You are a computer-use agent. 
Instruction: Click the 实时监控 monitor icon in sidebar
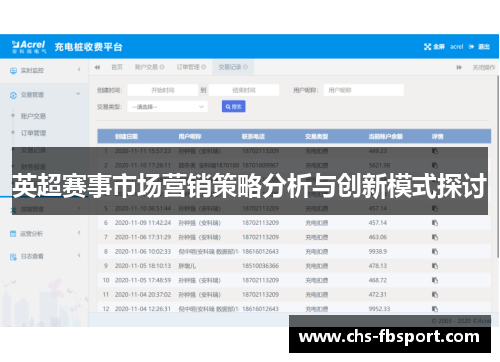coord(13,71)
